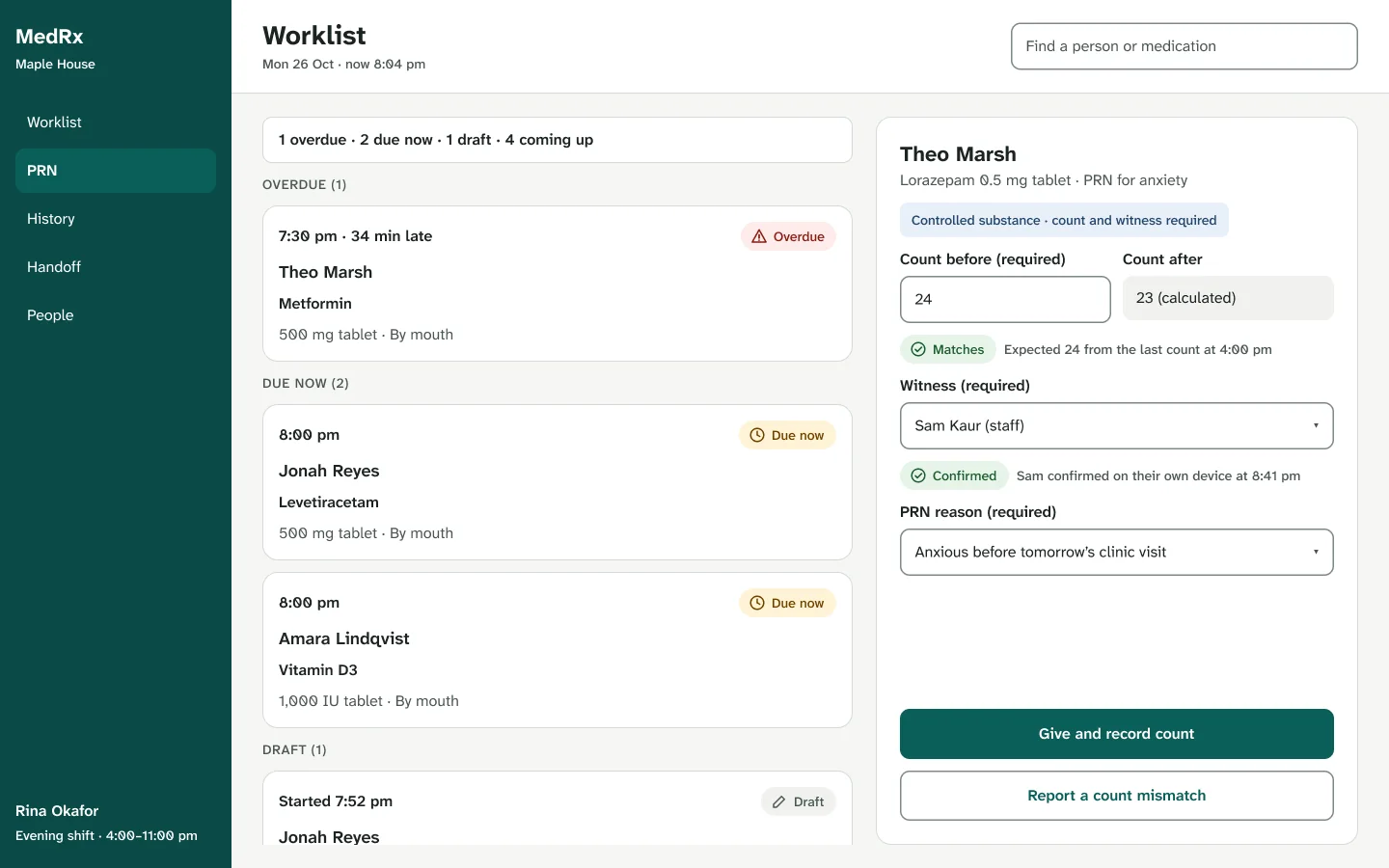Open Theo Marsh's overdue Metformin card
This screenshot has width=1389, height=868.
point(558,284)
